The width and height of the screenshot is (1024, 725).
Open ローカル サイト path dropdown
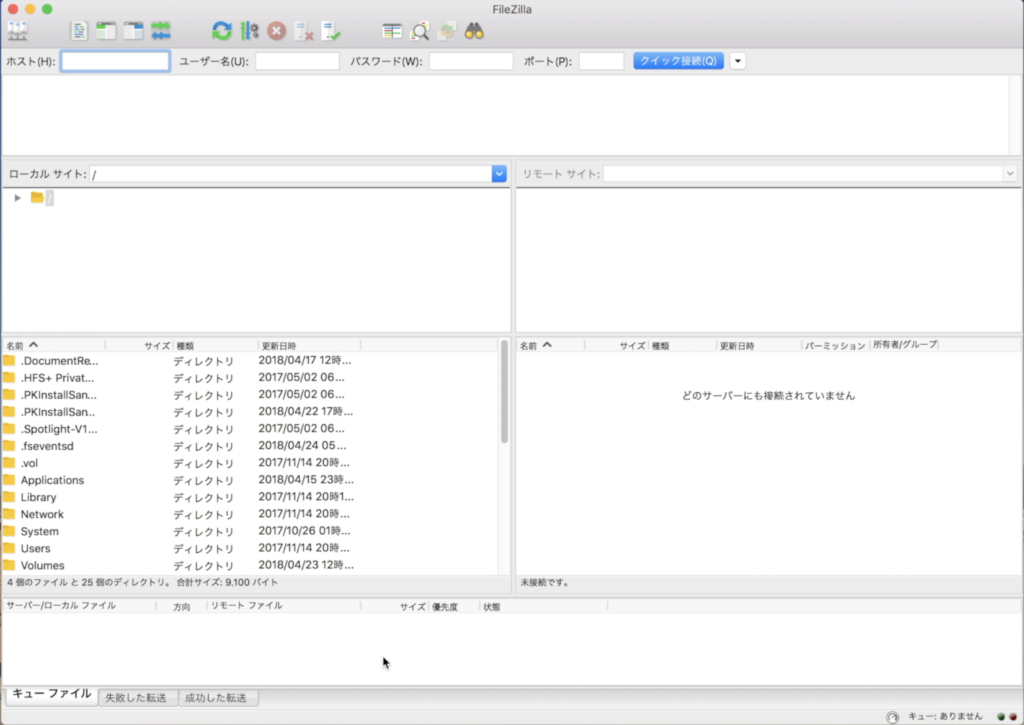point(499,174)
